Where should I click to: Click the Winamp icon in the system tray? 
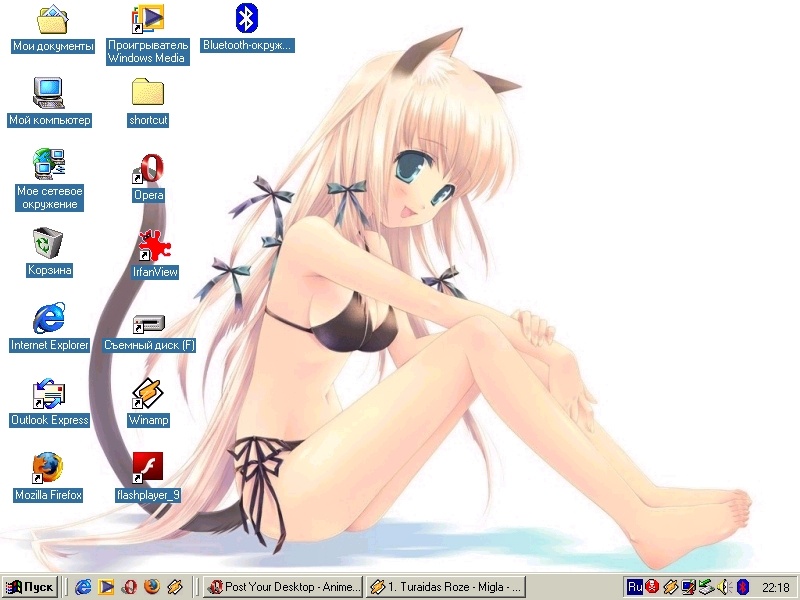670,587
